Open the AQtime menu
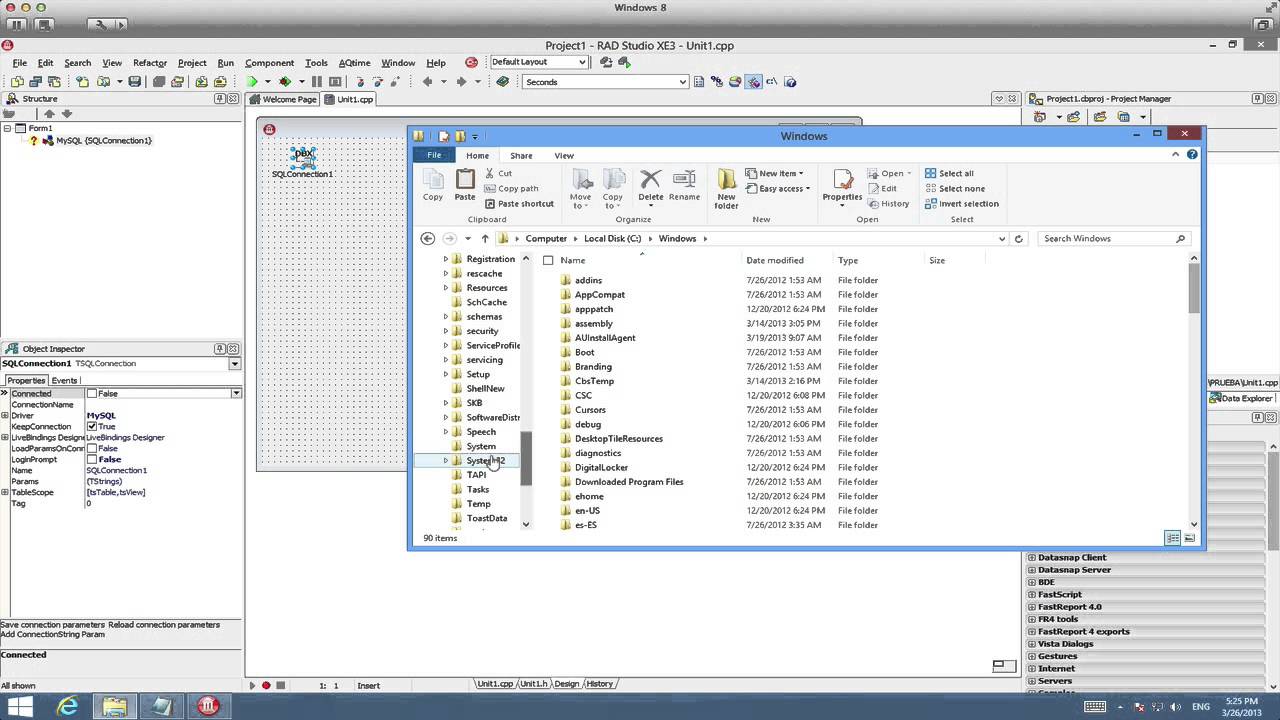 [x=354, y=62]
